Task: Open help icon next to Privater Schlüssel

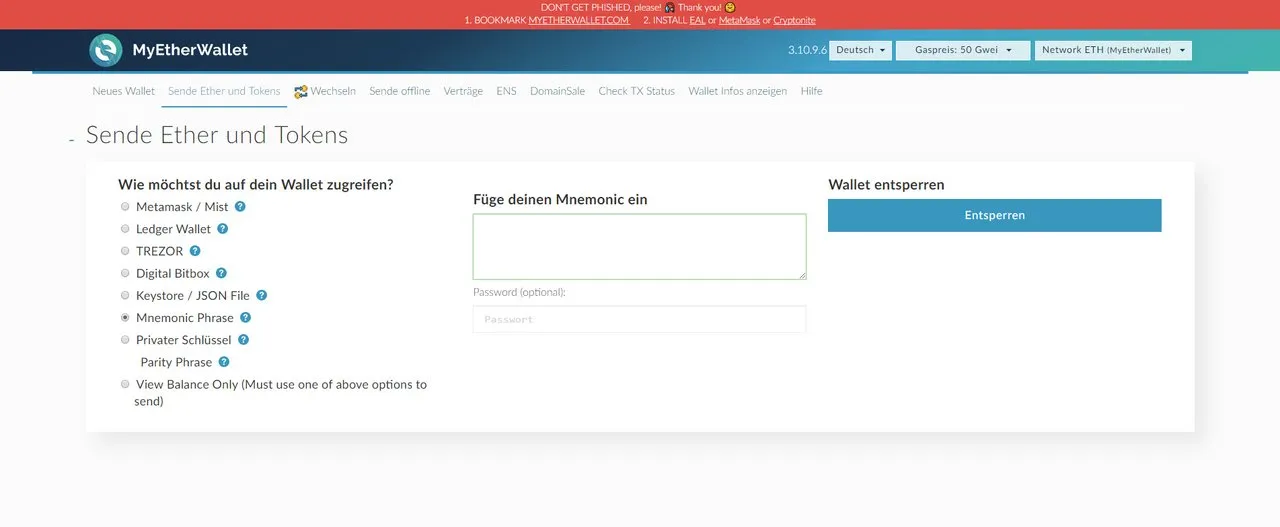Action: pyautogui.click(x=243, y=340)
